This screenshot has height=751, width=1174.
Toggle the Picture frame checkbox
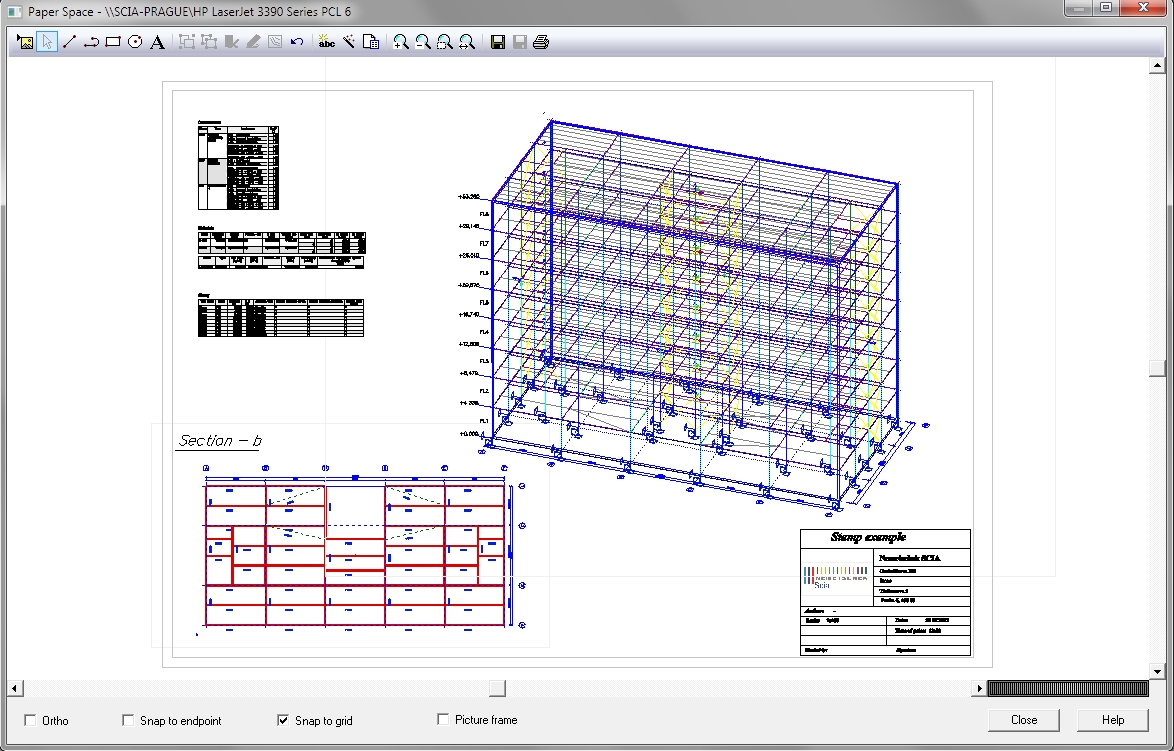(443, 720)
